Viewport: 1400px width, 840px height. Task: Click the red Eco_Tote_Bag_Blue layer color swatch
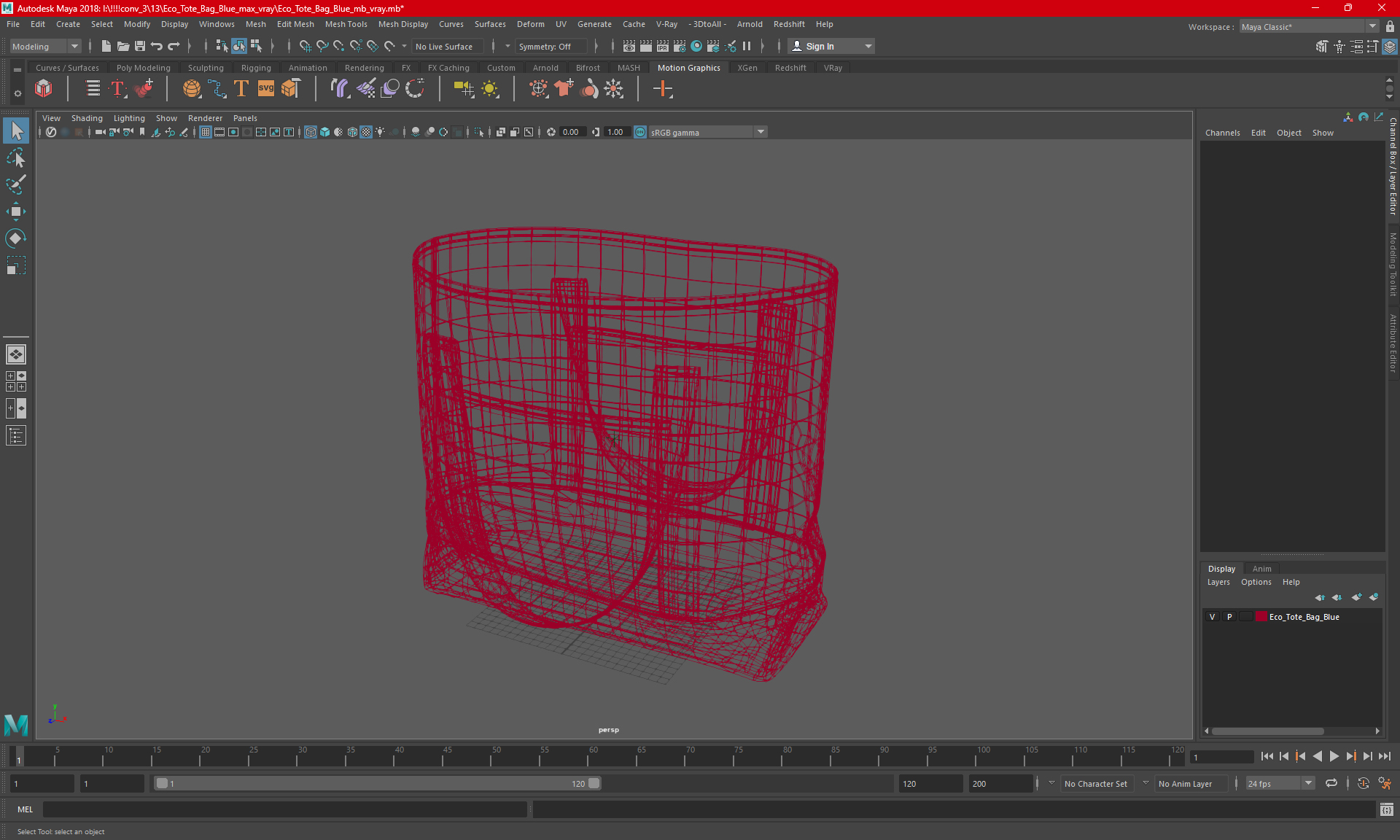click(1261, 617)
